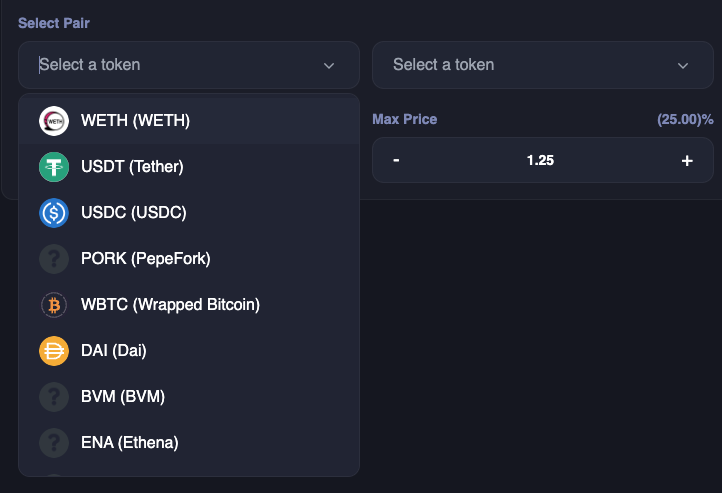Expand the second token dropdown chevron
The width and height of the screenshot is (722, 493).
click(x=683, y=66)
